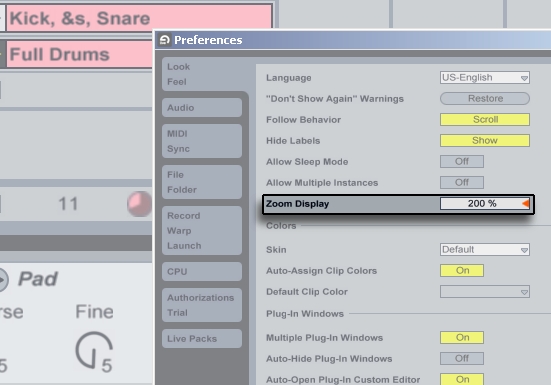Click the Pad device title
551x385 pixels.
point(38,279)
